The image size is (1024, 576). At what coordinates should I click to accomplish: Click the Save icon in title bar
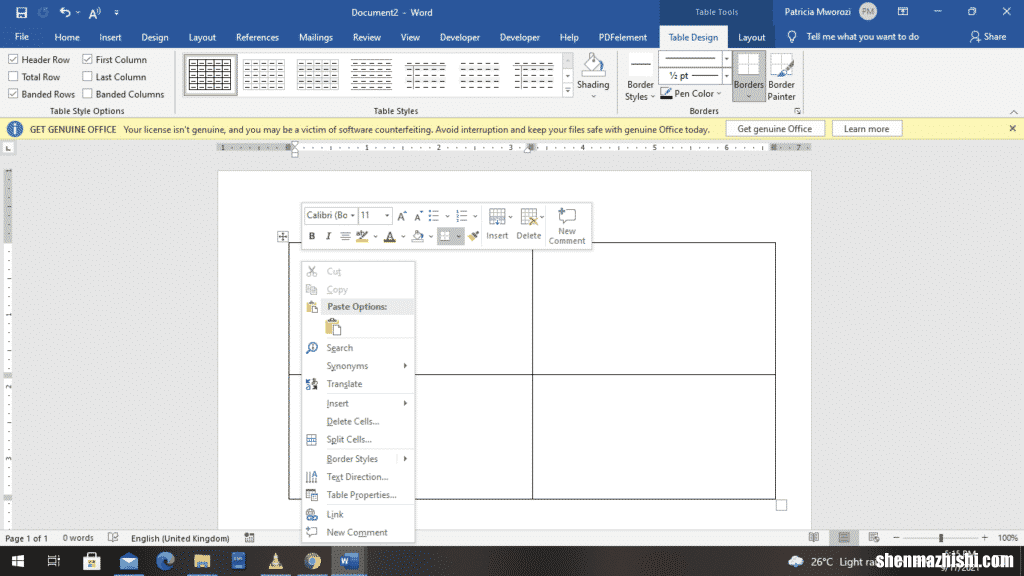point(22,12)
